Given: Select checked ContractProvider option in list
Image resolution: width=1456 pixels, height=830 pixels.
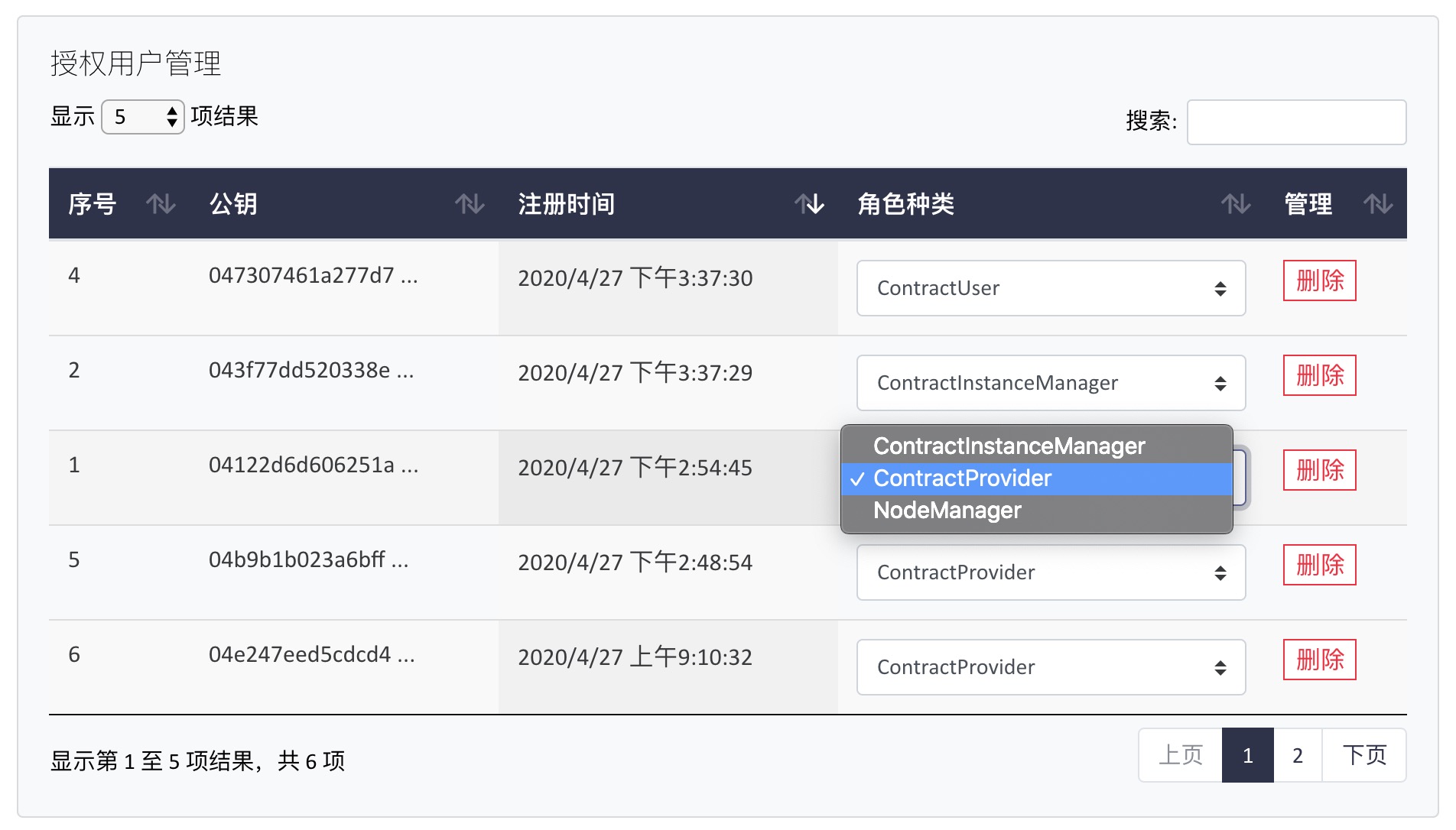Looking at the screenshot, I should (x=962, y=478).
